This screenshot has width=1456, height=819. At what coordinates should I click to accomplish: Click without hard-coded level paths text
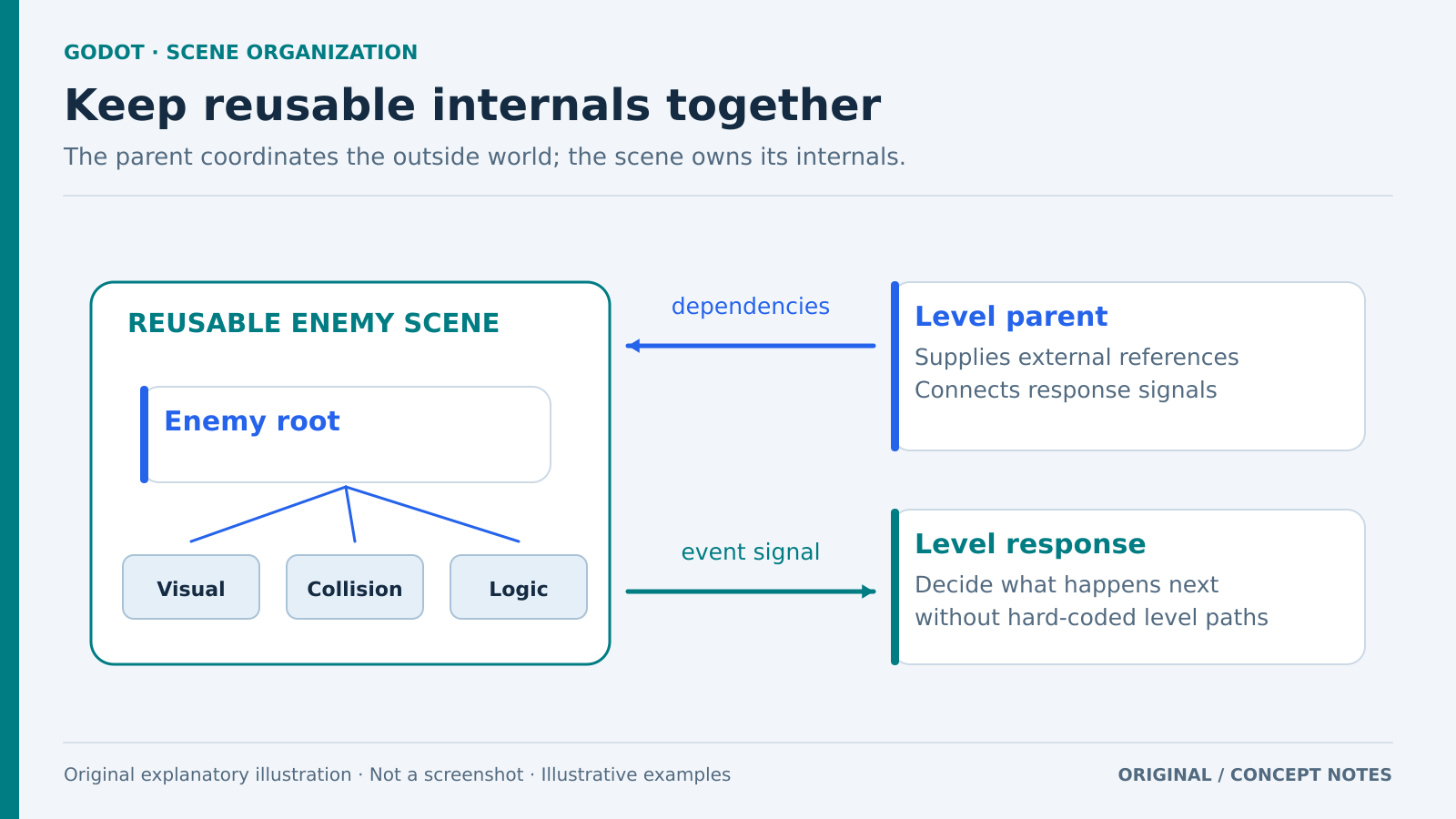[1091, 618]
